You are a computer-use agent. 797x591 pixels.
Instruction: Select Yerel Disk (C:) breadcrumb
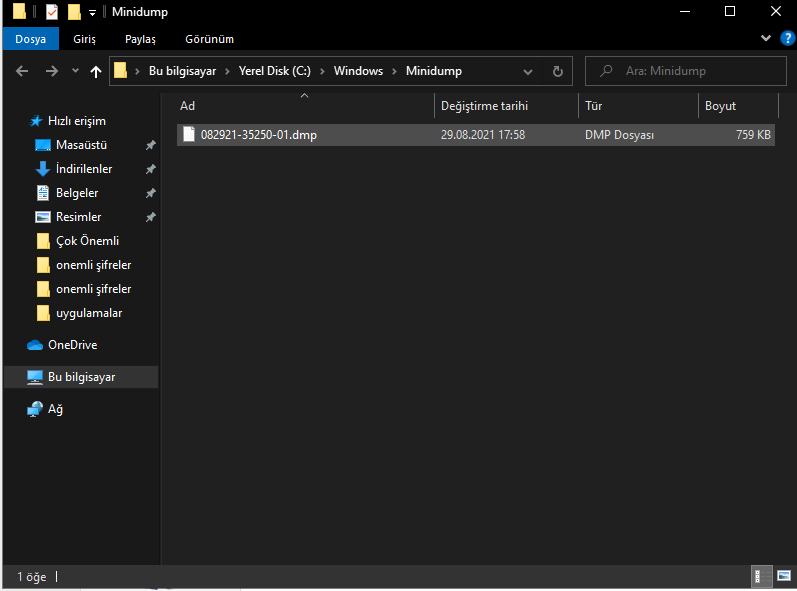274,71
